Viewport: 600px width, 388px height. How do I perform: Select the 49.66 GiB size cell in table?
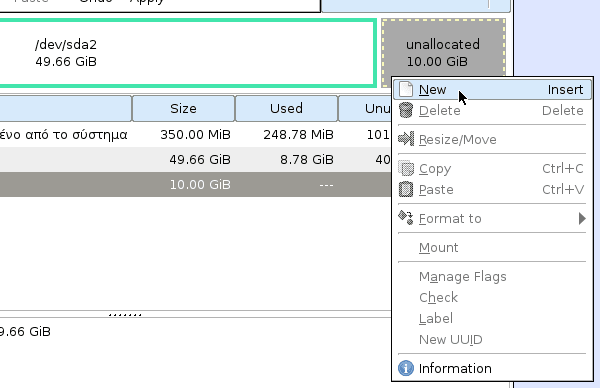[x=200, y=160]
